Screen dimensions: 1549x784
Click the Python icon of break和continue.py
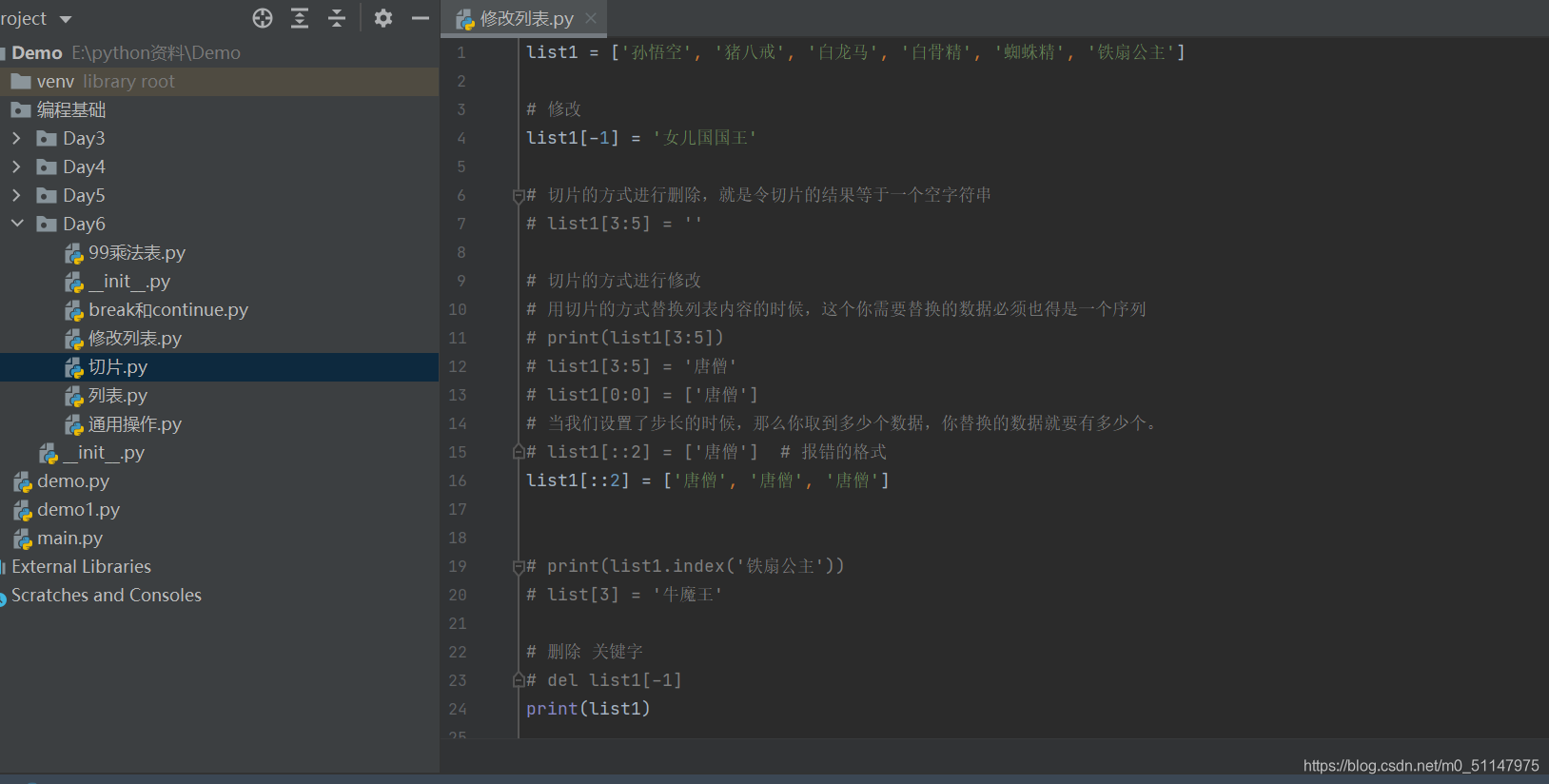[x=73, y=310]
